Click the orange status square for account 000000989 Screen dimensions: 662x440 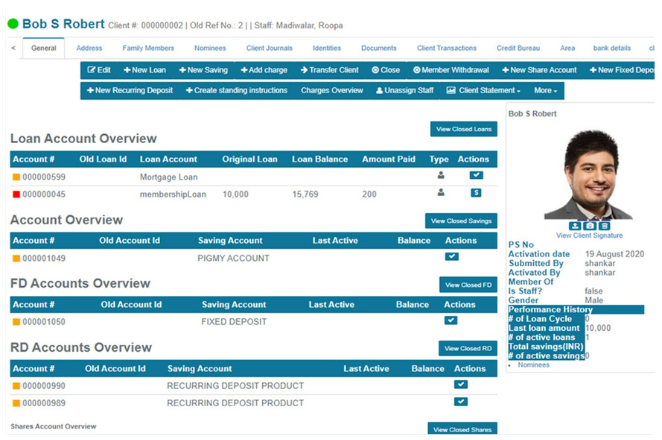click(x=16, y=403)
